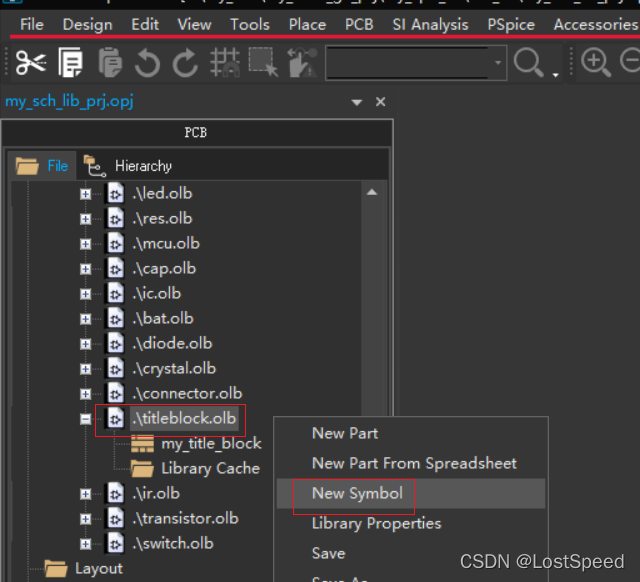
Task: Close the project panel with X
Action: point(380,102)
